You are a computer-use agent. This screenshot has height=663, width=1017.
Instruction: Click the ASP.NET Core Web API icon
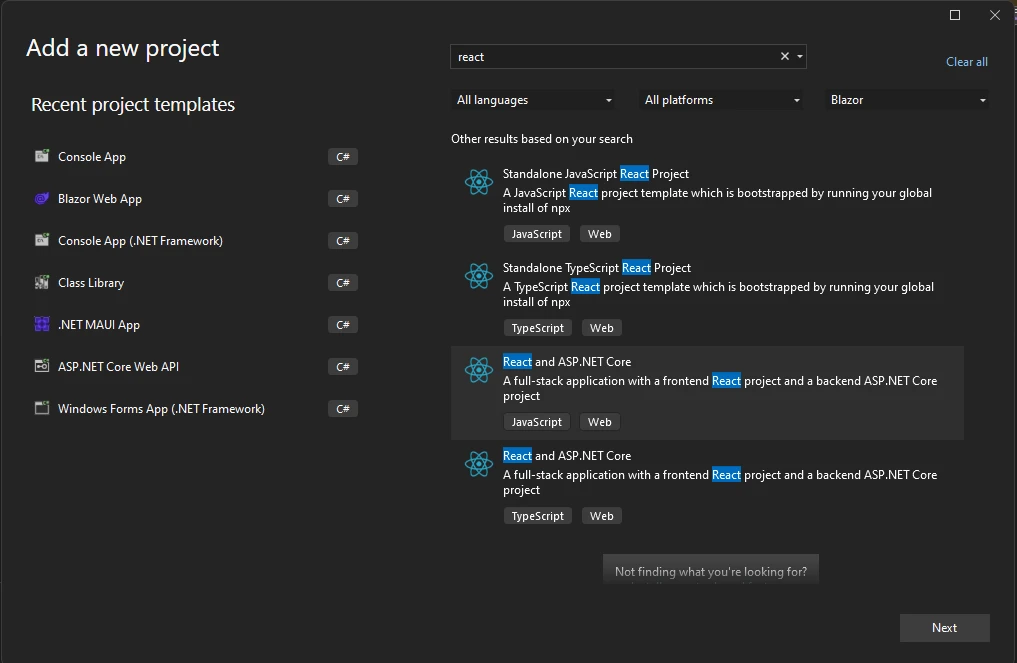tap(42, 367)
